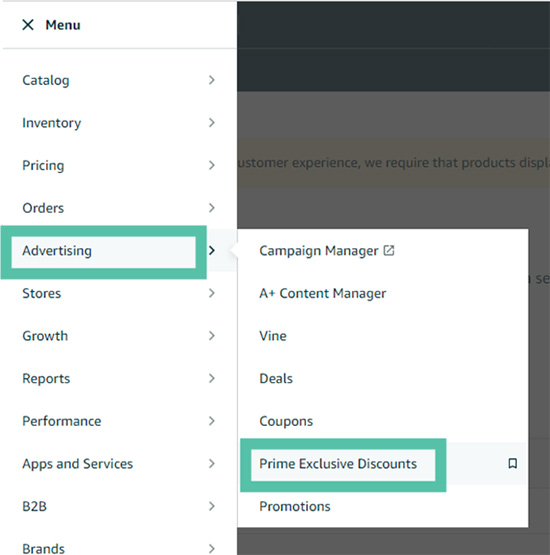Screen dimensions: 550x555
Task: Select Coupons in the submenu
Action: pyautogui.click(x=286, y=421)
